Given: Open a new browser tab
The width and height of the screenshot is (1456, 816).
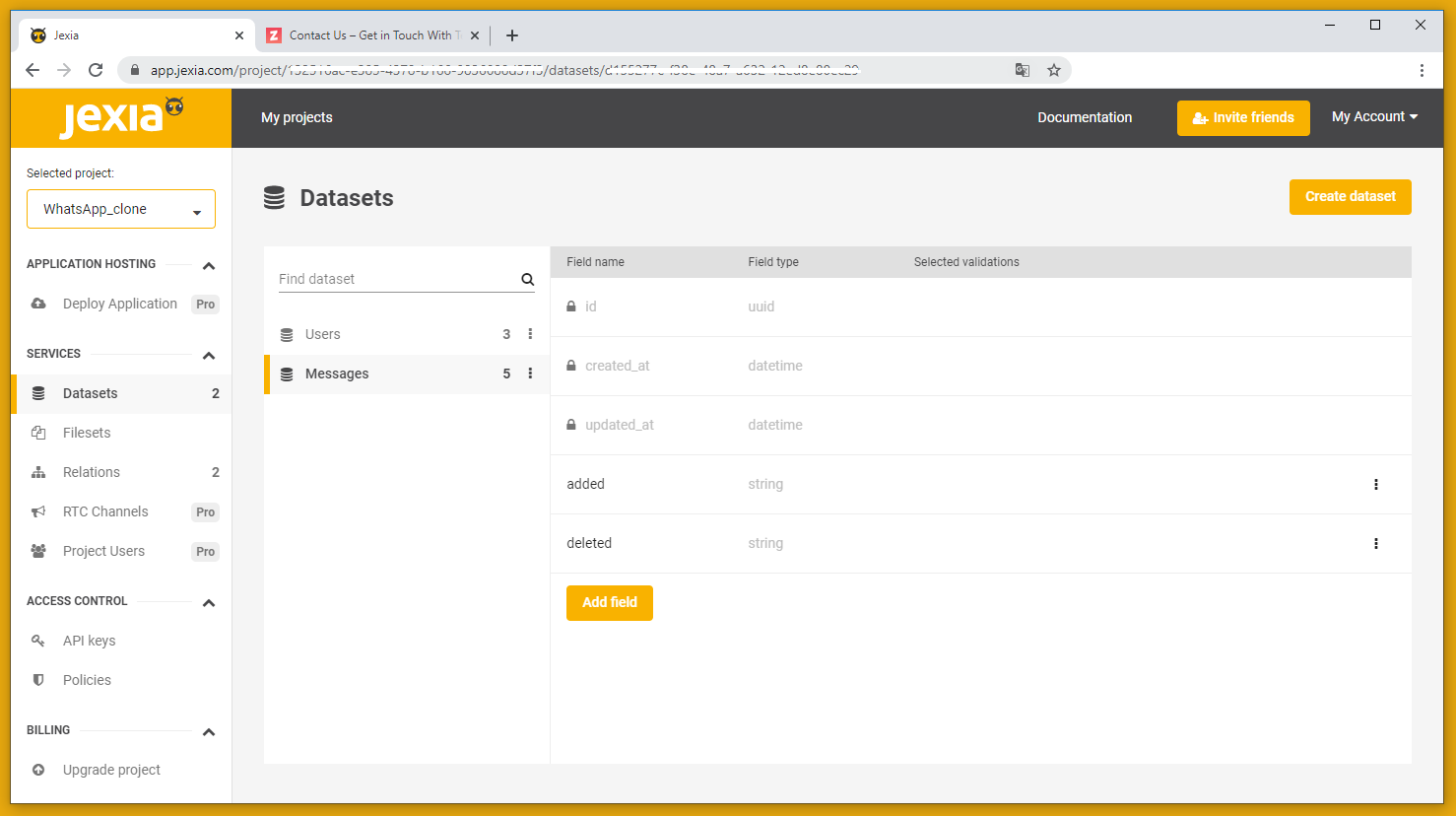Looking at the screenshot, I should pyautogui.click(x=512, y=35).
